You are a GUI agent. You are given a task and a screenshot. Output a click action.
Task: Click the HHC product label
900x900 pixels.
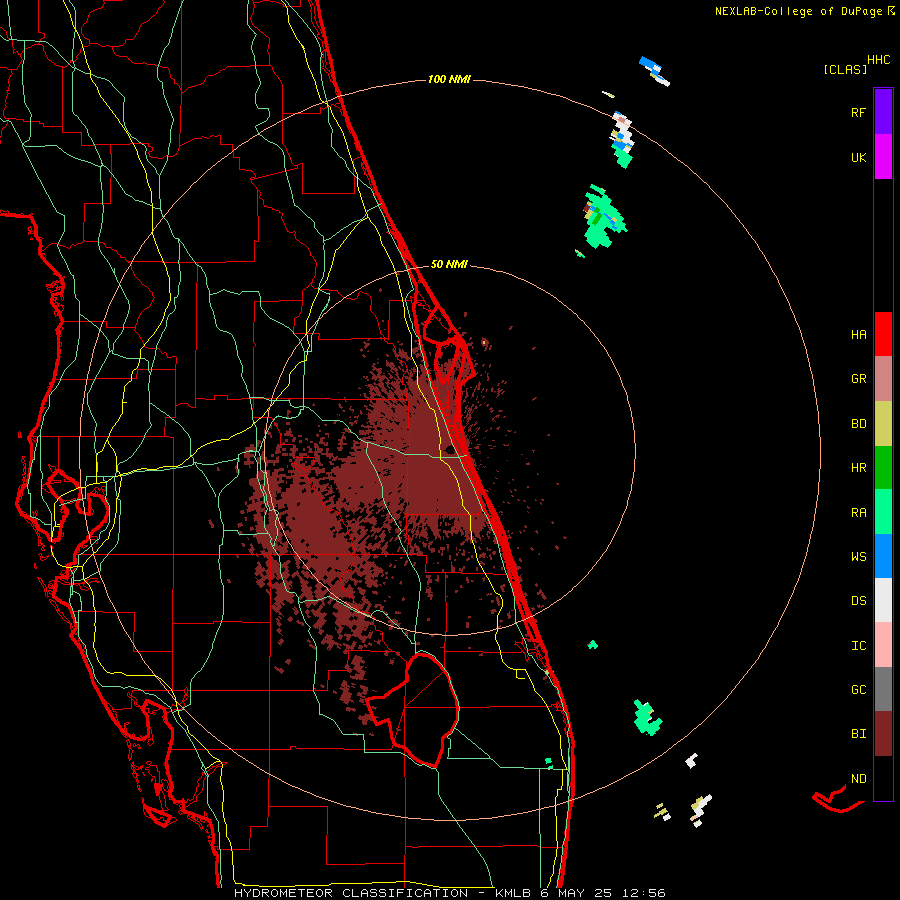(x=879, y=60)
